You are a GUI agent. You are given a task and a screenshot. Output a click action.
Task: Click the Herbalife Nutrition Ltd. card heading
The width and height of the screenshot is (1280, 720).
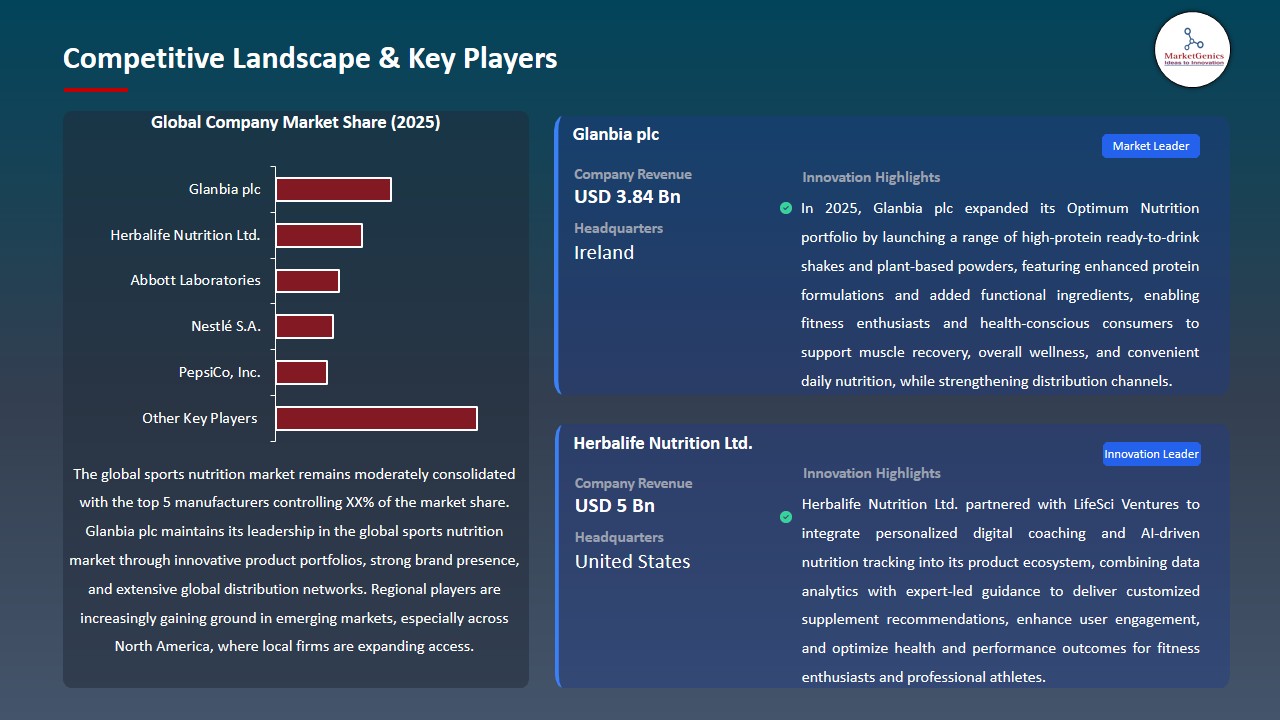tap(663, 442)
